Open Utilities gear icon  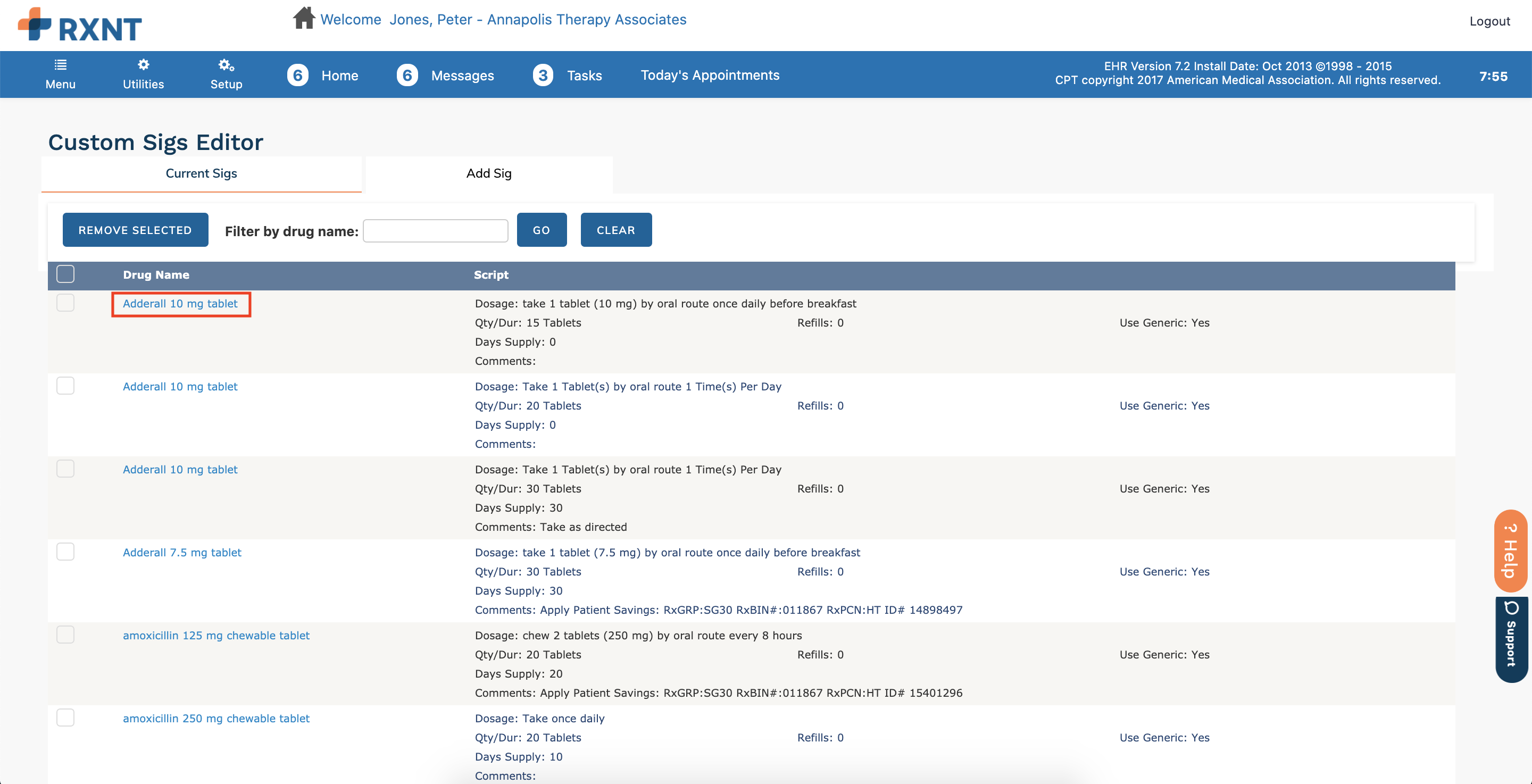tap(143, 64)
